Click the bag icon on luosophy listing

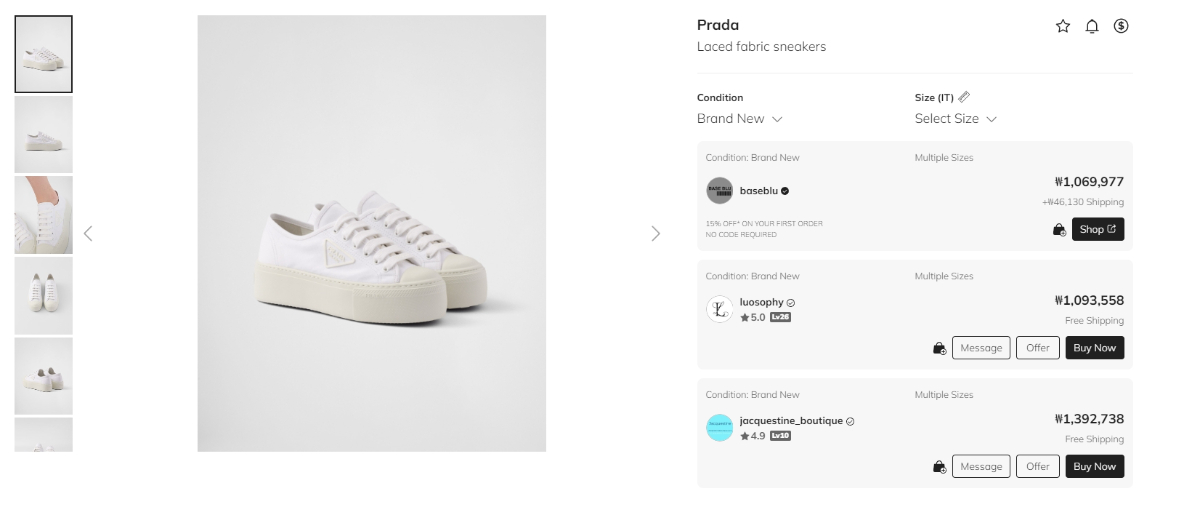point(940,348)
